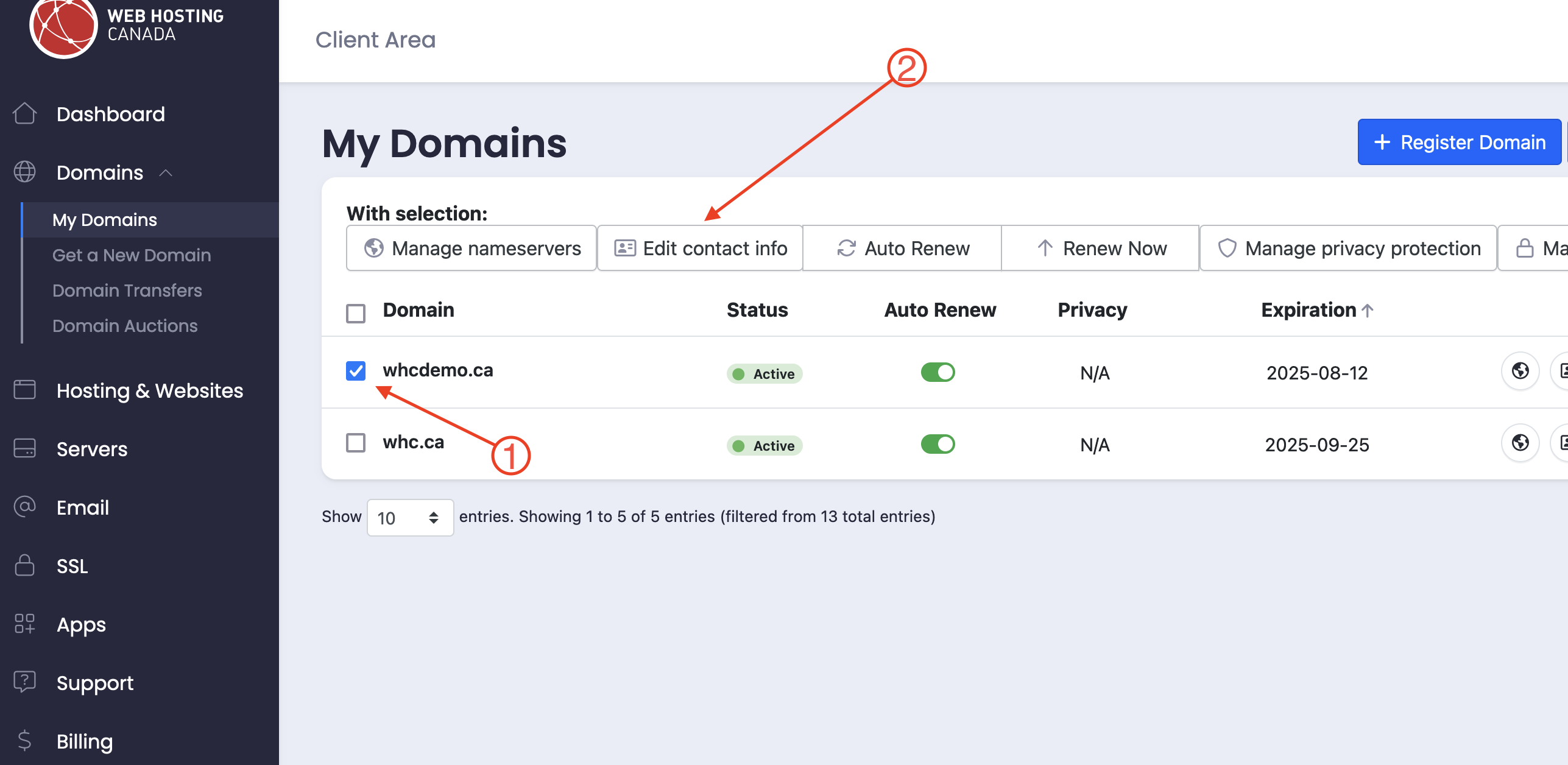
Task: Click the refresh arrows icon in Auto Renew button
Action: pyautogui.click(x=846, y=248)
